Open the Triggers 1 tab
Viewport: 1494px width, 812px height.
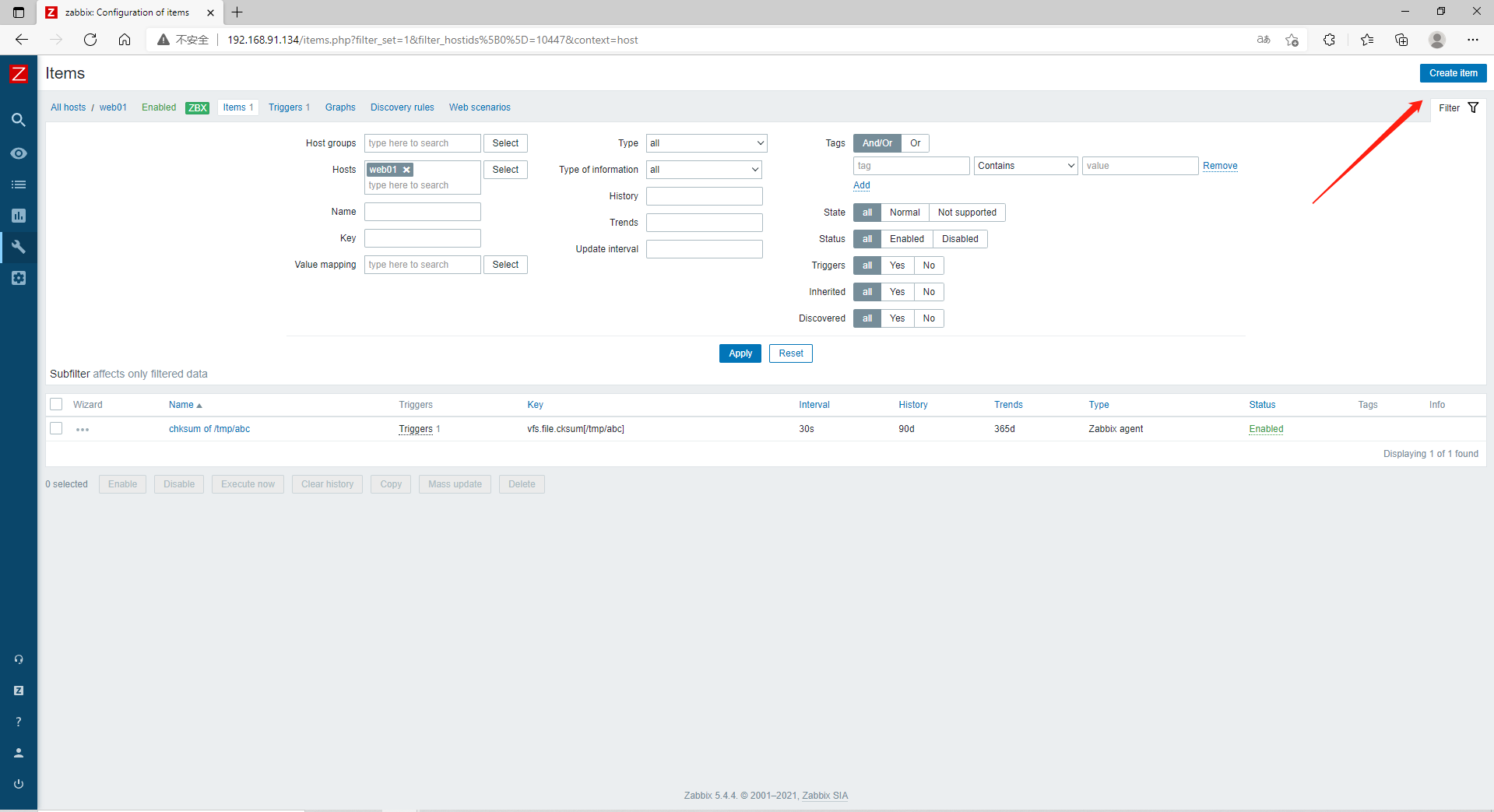(289, 107)
